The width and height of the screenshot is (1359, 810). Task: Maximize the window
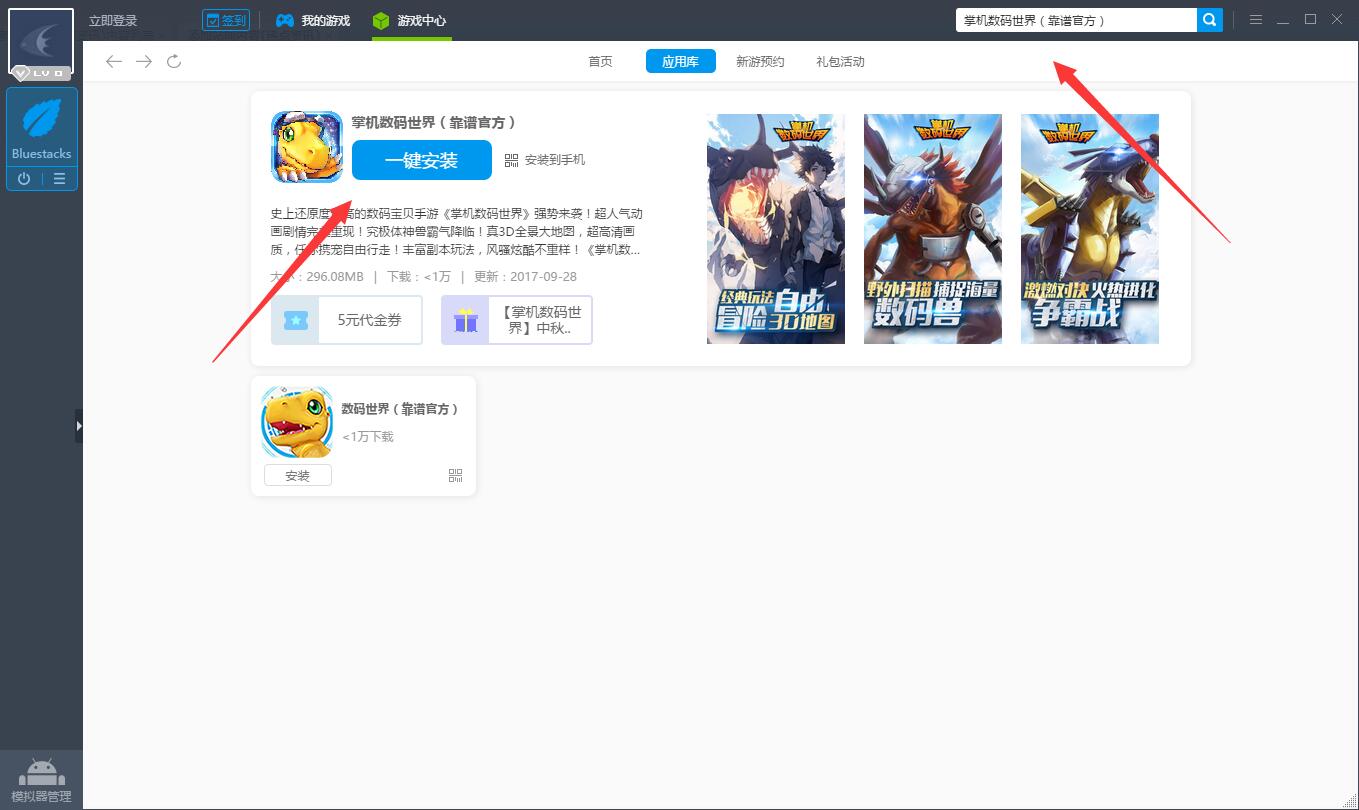tap(1310, 20)
